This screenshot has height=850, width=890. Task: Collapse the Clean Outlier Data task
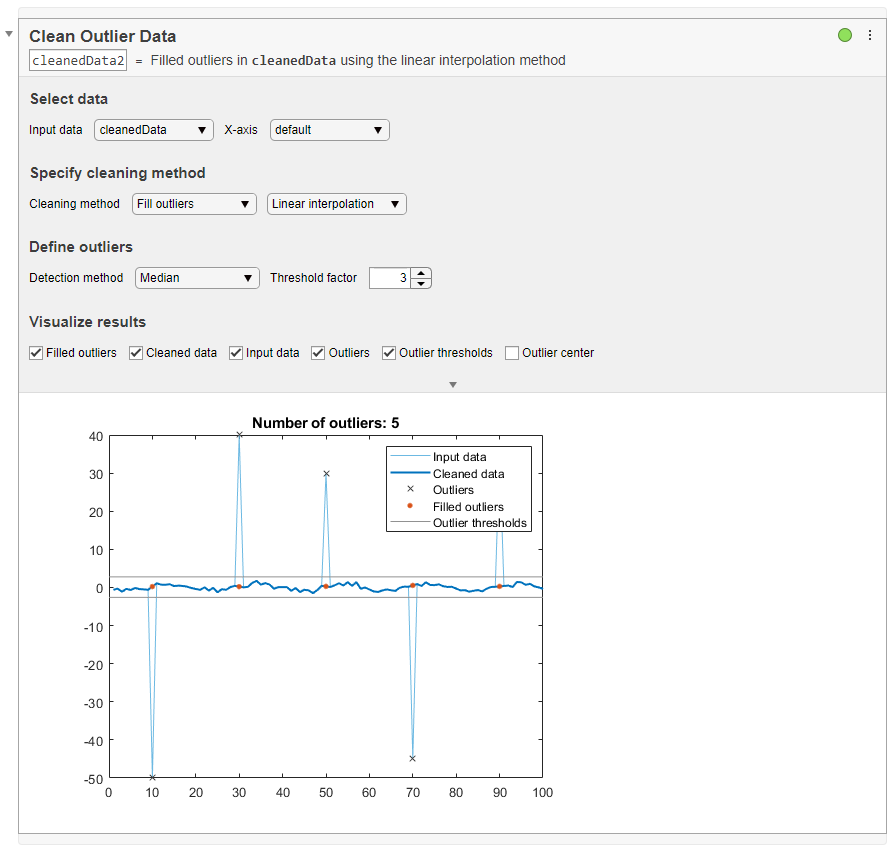tap(9, 35)
